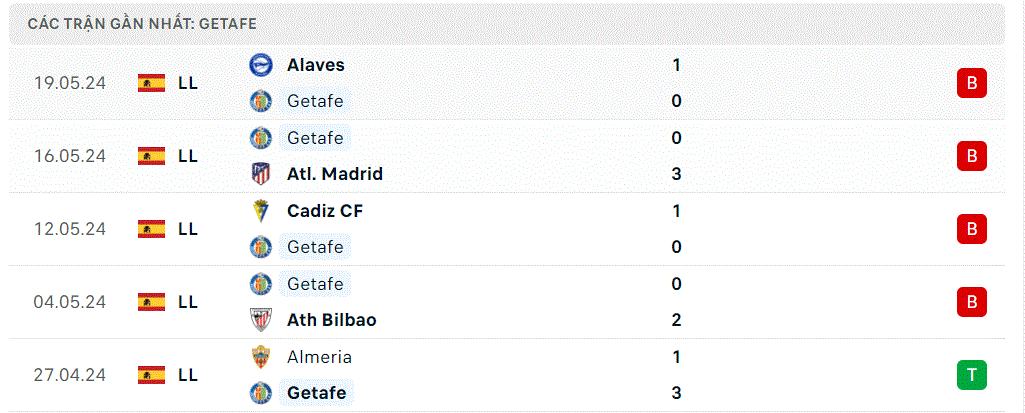Open the Atl. Madrid team link
The image size is (1025, 413).
[335, 174]
